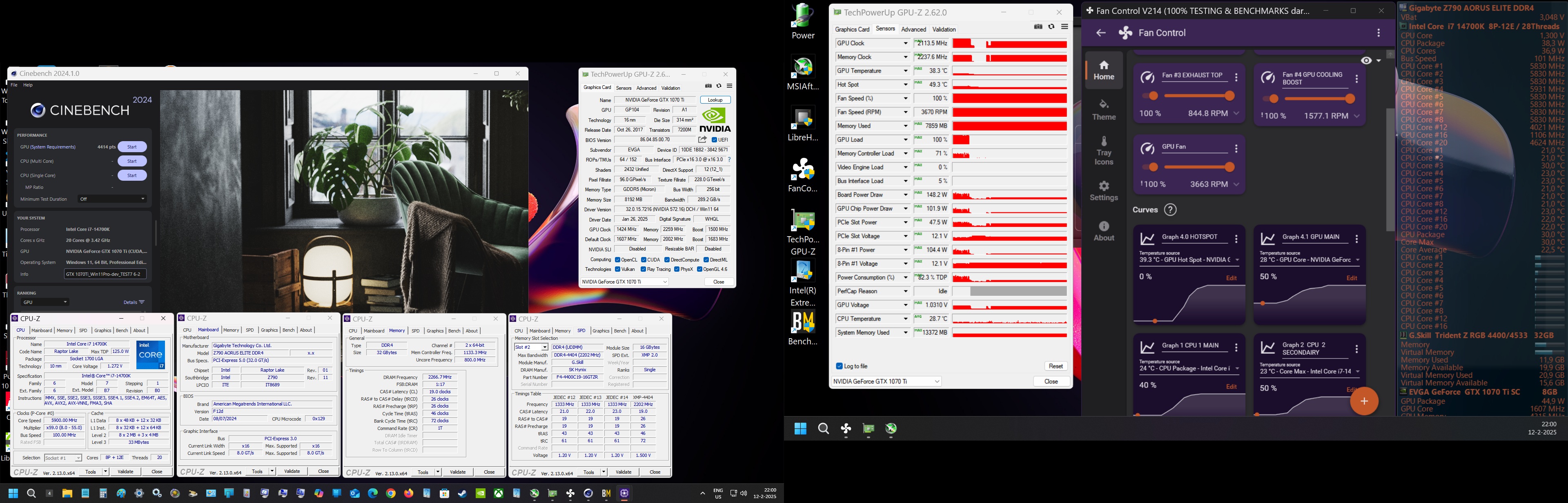Viewport: 1568px width, 503px height.
Task: Open the Ranking GPU dropdown in Cinebench
Action: pyautogui.click(x=46, y=302)
